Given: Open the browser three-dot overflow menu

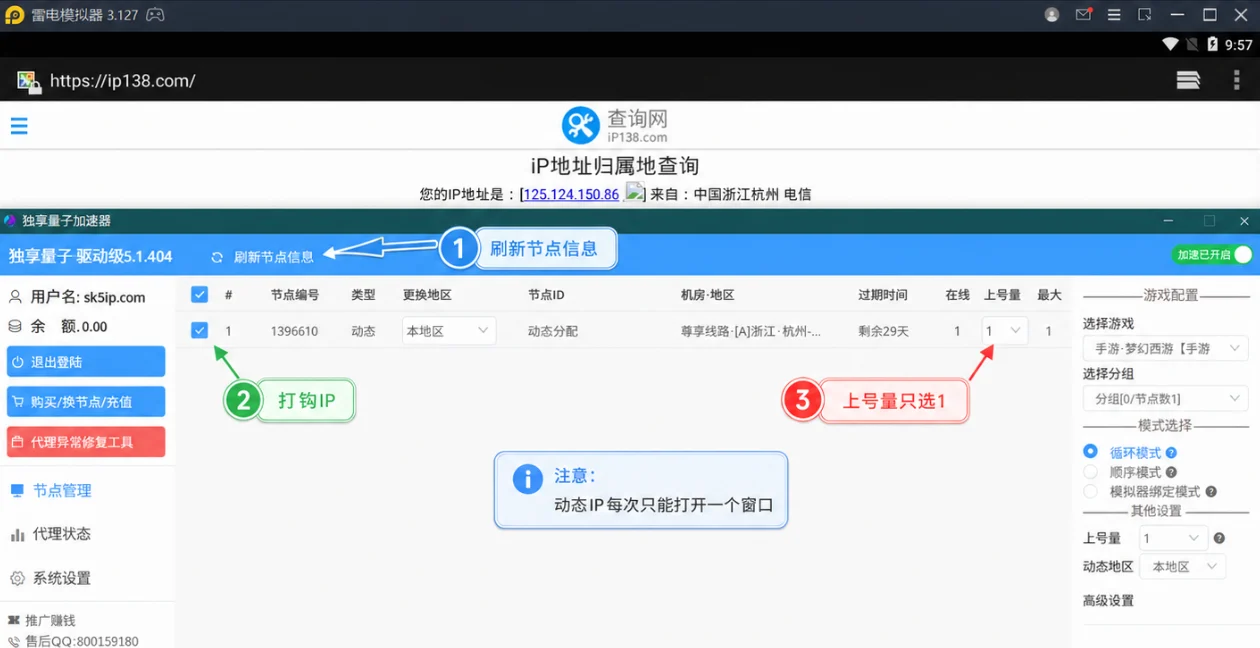Looking at the screenshot, I should (x=1237, y=81).
